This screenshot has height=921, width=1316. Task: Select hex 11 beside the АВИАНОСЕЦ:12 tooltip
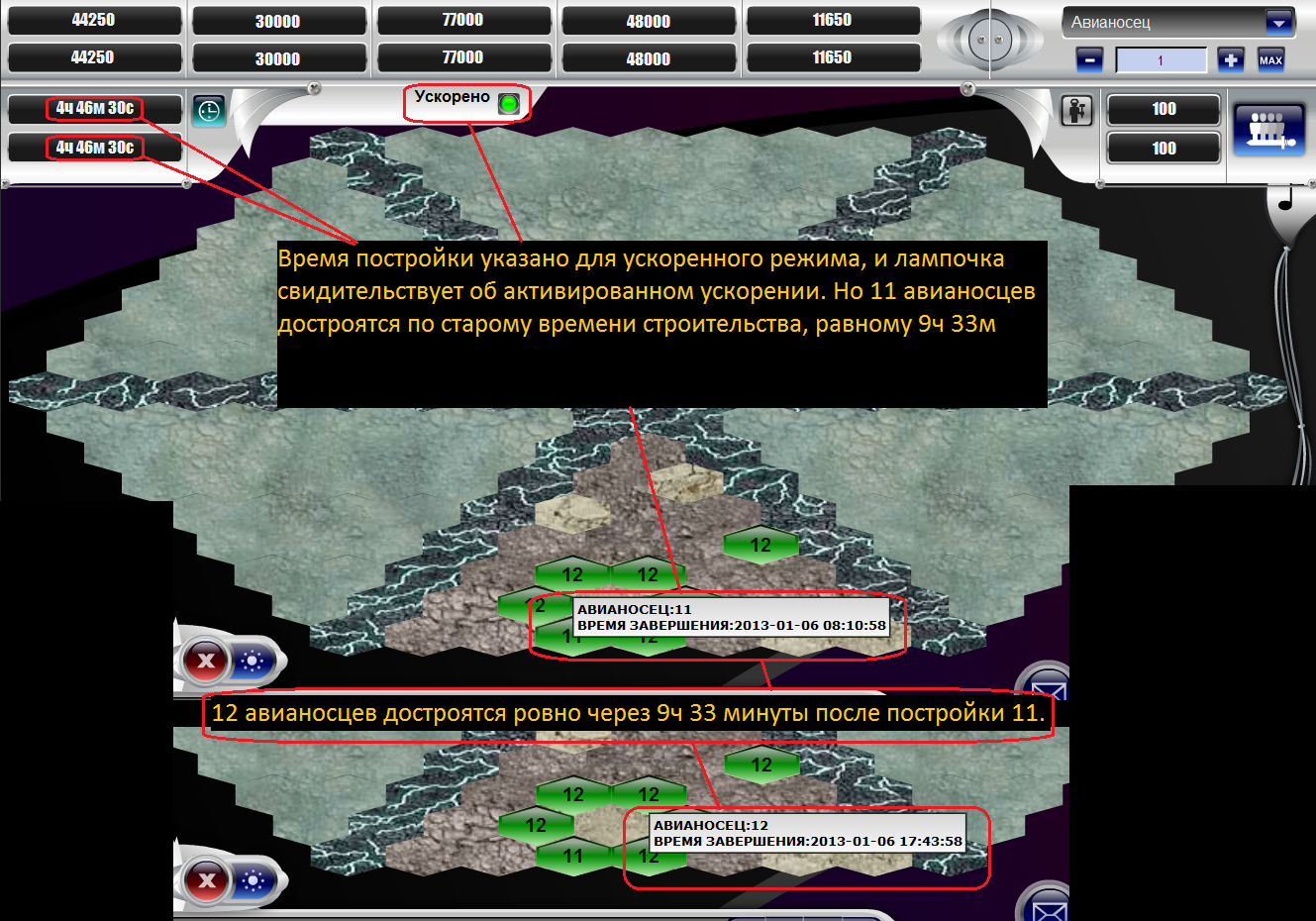pos(573,857)
